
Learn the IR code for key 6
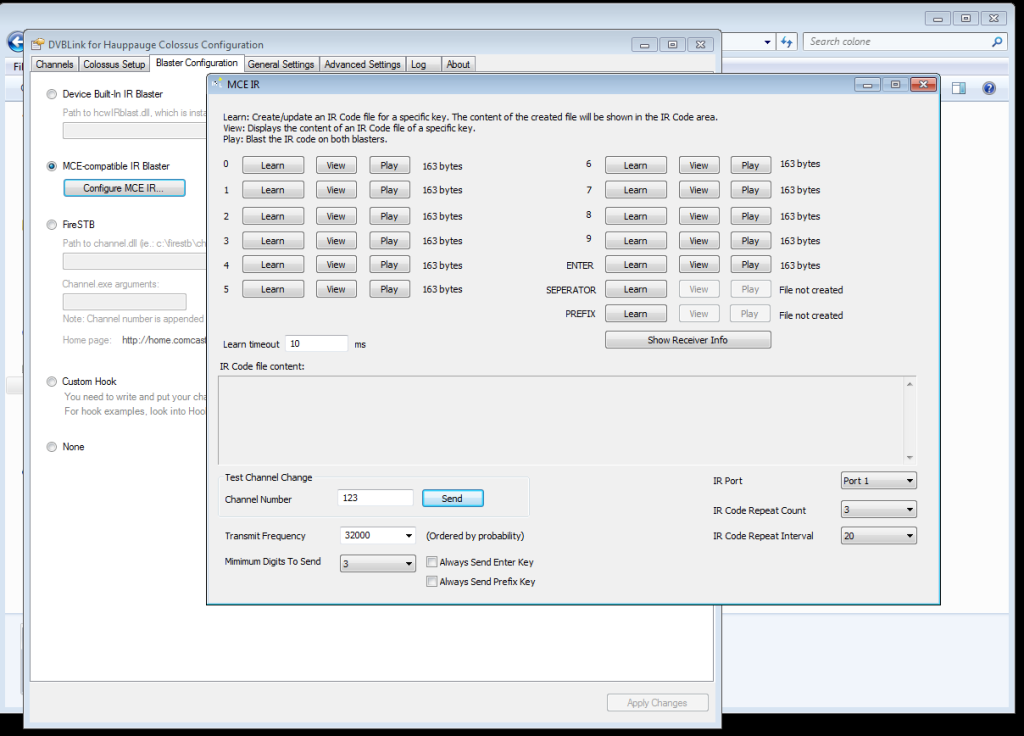[x=636, y=165]
